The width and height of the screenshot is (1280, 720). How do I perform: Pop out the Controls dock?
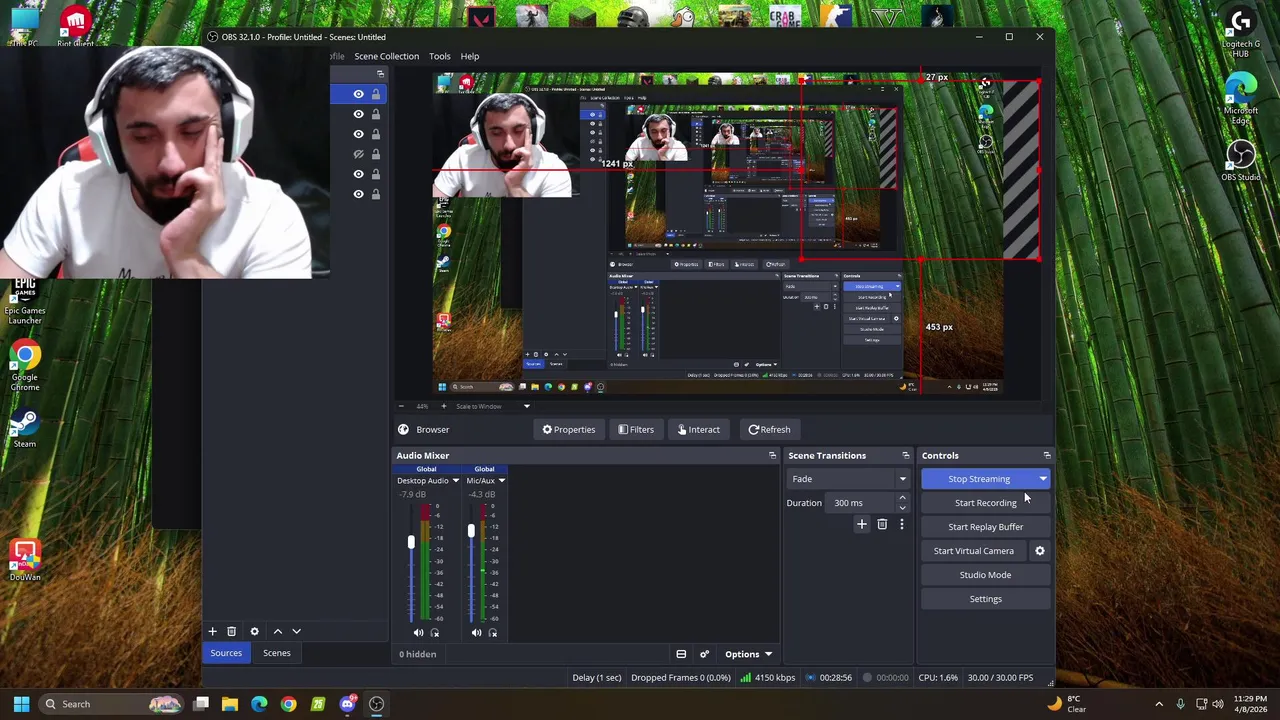1046,455
